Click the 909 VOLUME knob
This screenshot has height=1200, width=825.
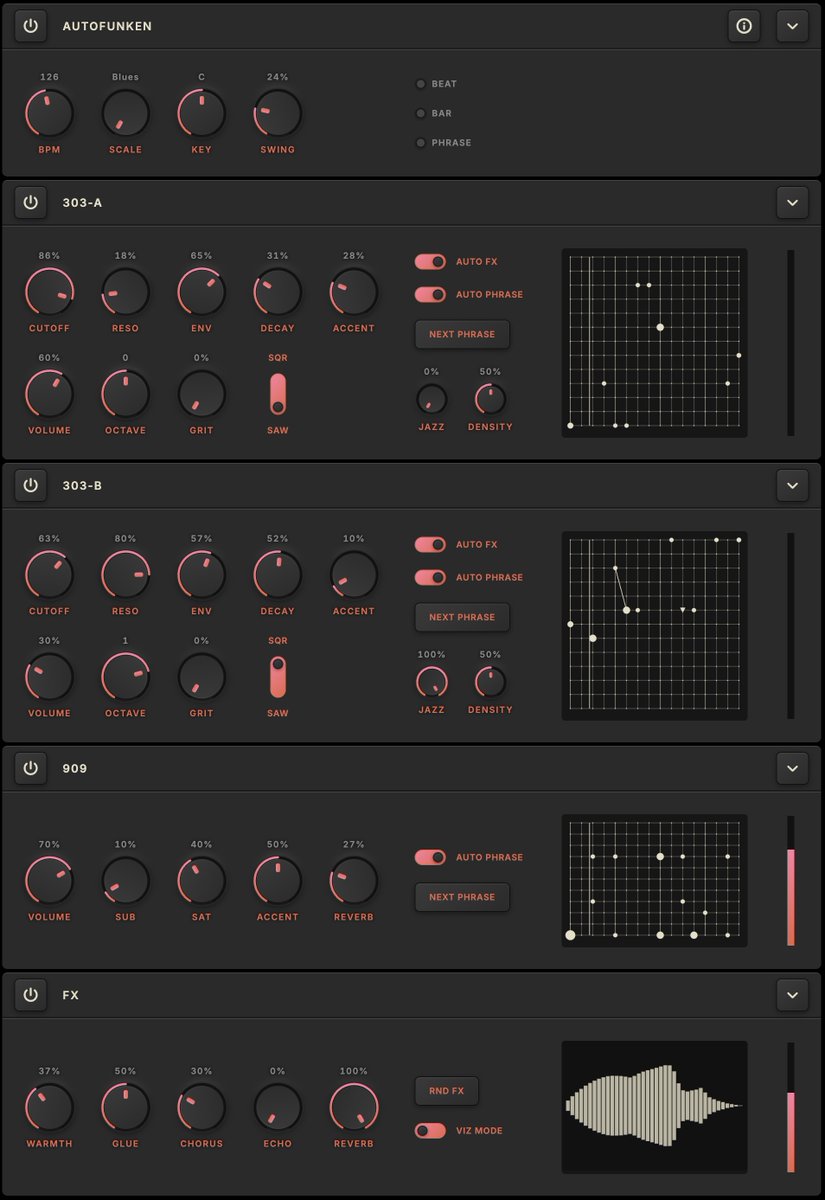point(49,881)
